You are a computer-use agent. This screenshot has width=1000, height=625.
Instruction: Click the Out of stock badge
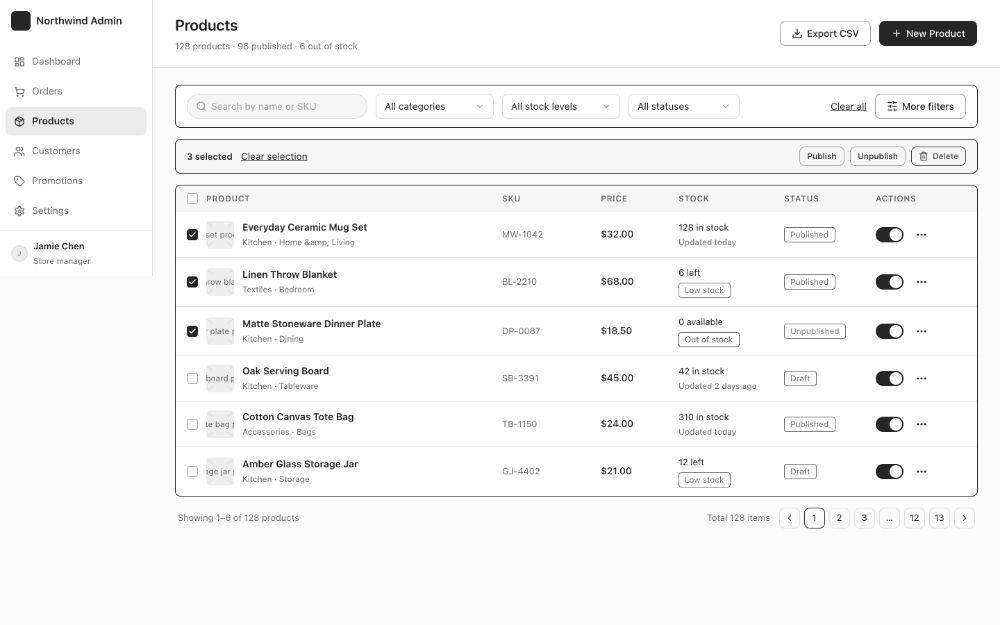pos(709,340)
